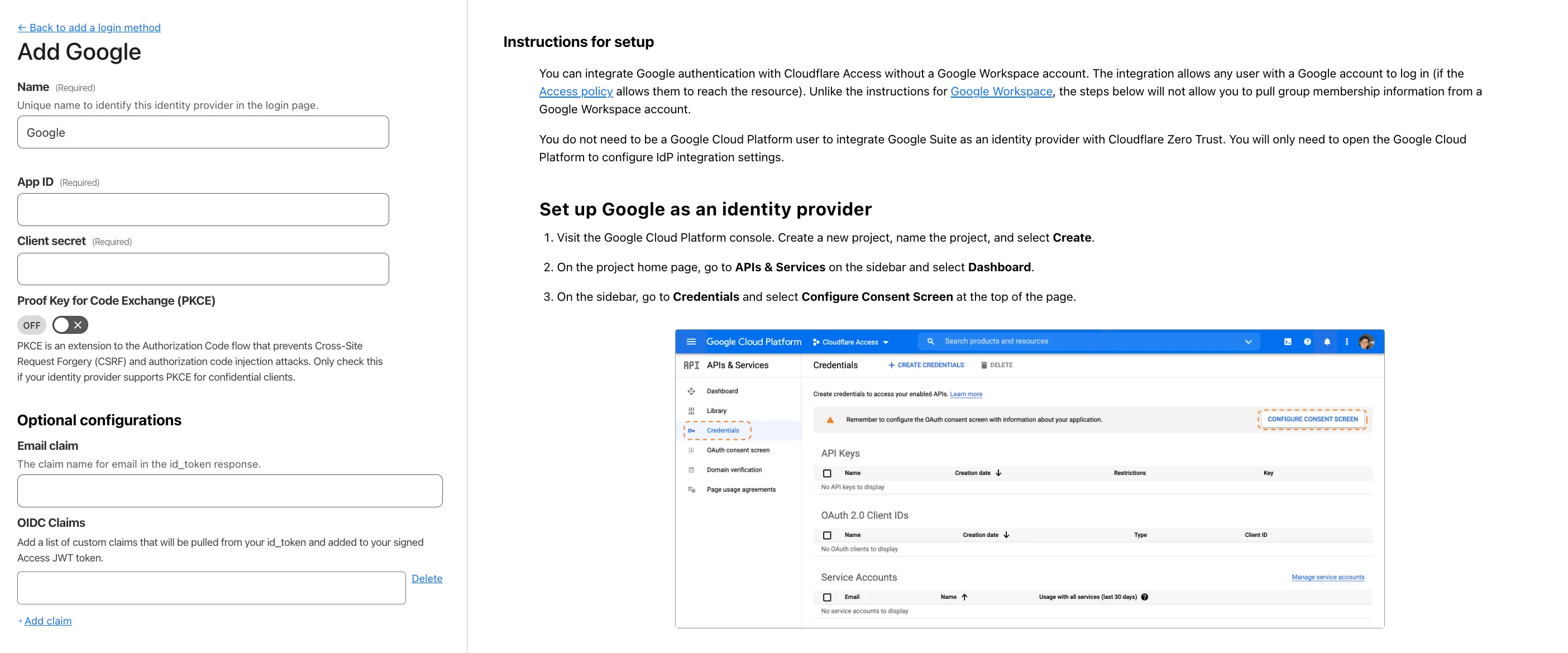This screenshot has height=653, width=1568.
Task: Click the trash DELETE icon in Credentials
Action: [x=984, y=365]
